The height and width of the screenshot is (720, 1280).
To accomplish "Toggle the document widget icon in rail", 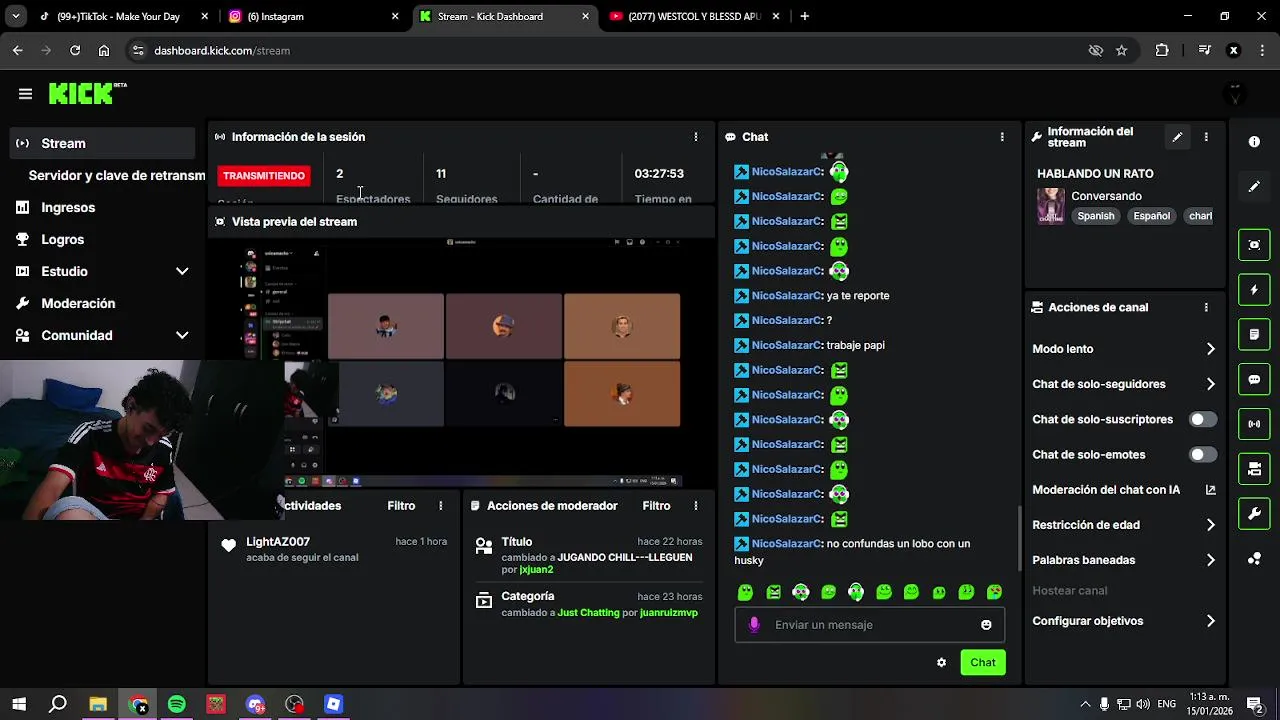I will point(1254,335).
